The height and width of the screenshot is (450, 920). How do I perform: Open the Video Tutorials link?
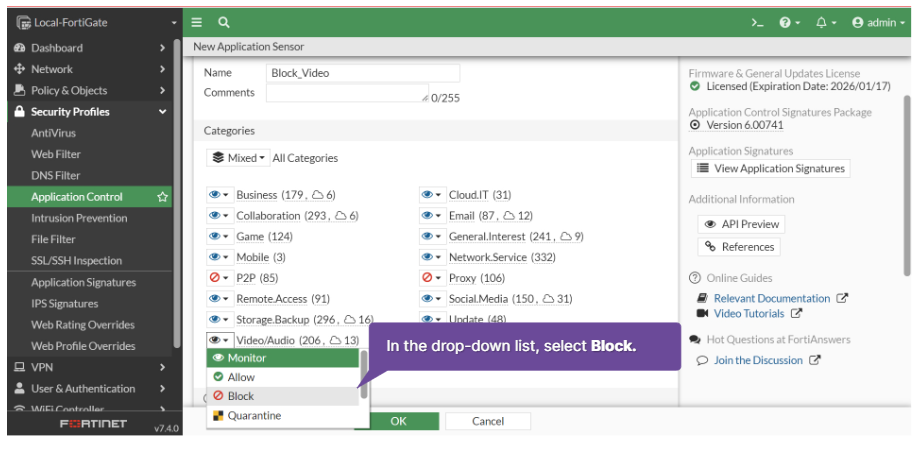[749, 313]
